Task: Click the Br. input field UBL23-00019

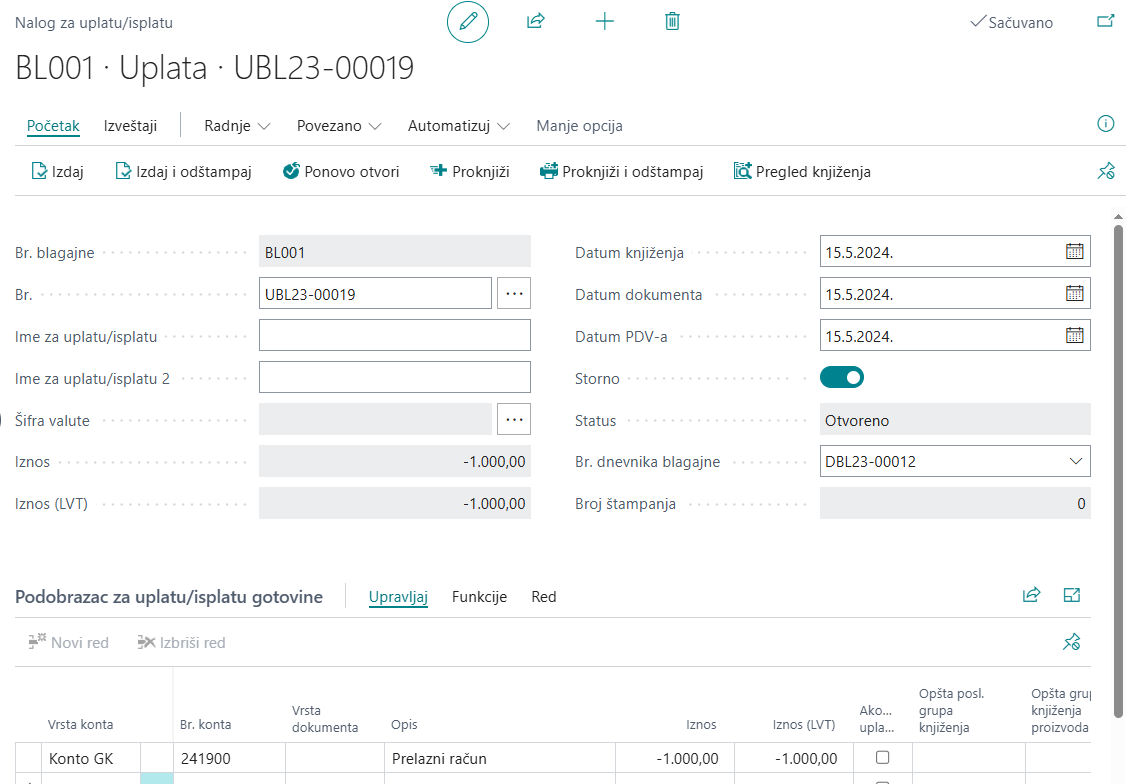Action: 375,293
